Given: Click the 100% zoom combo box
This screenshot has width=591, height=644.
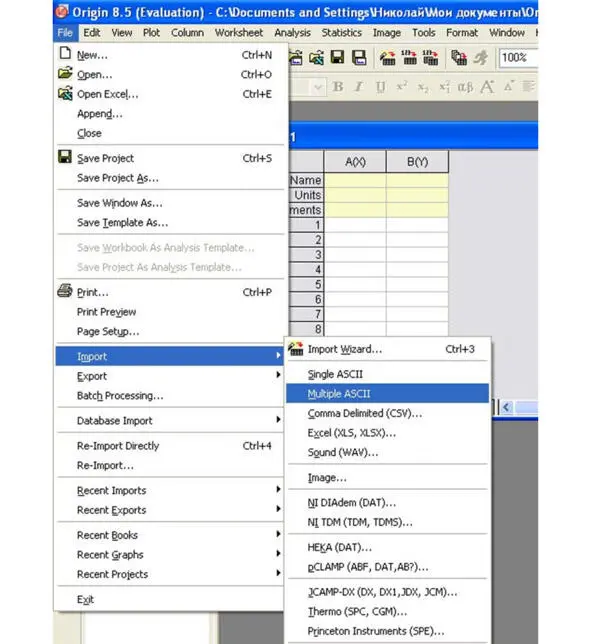Looking at the screenshot, I should click(518, 58).
